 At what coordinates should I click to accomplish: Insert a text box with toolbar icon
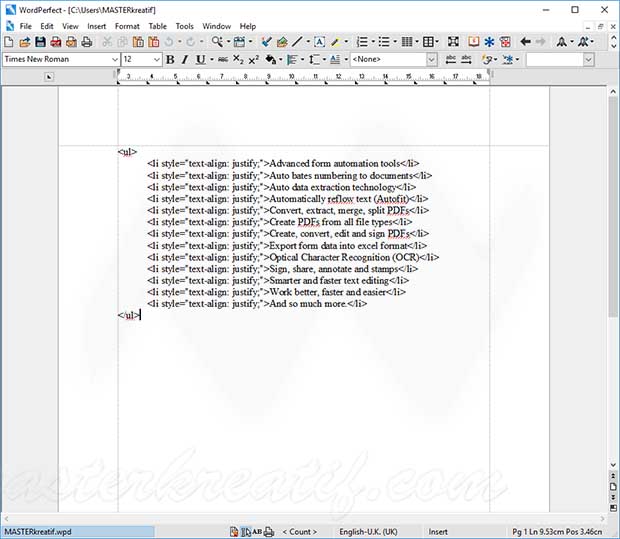click(x=319, y=42)
